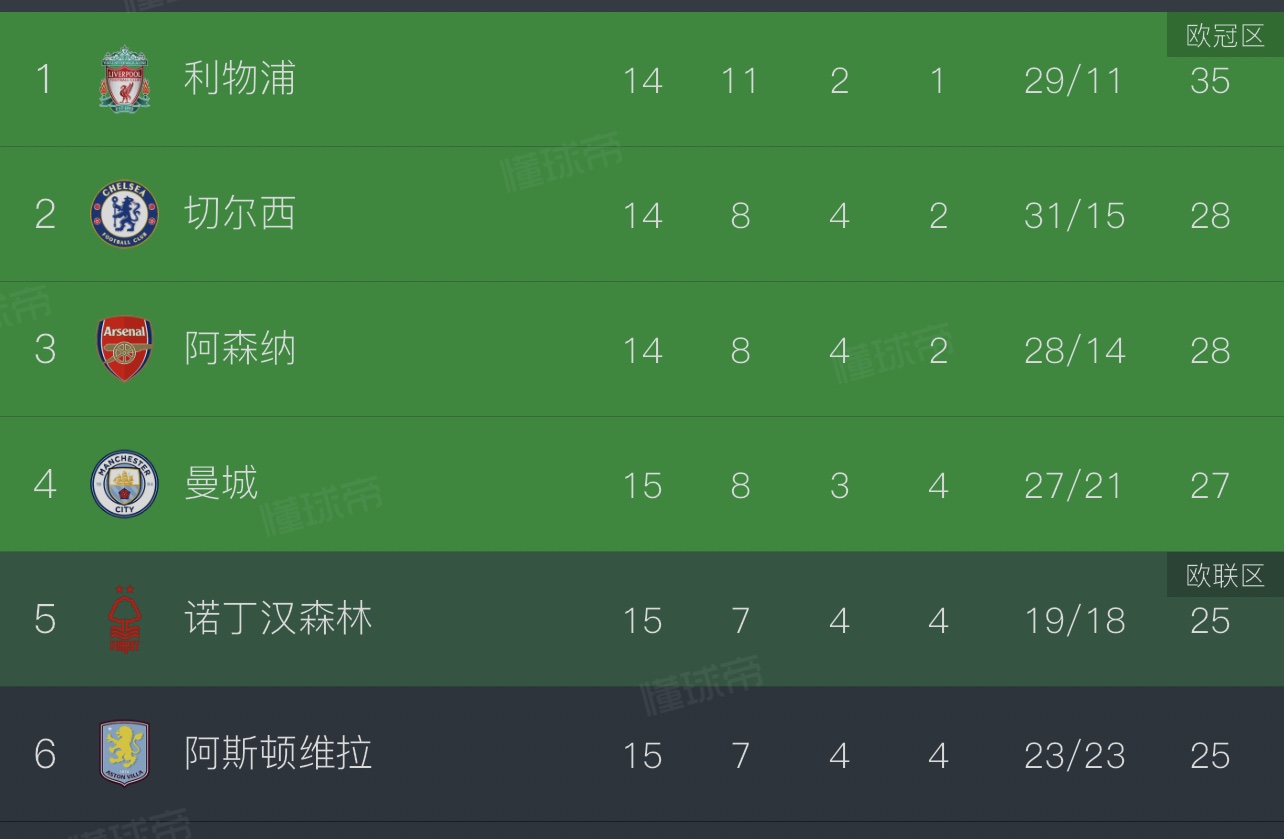Select 阿斯顿维拉 team name

click(278, 754)
